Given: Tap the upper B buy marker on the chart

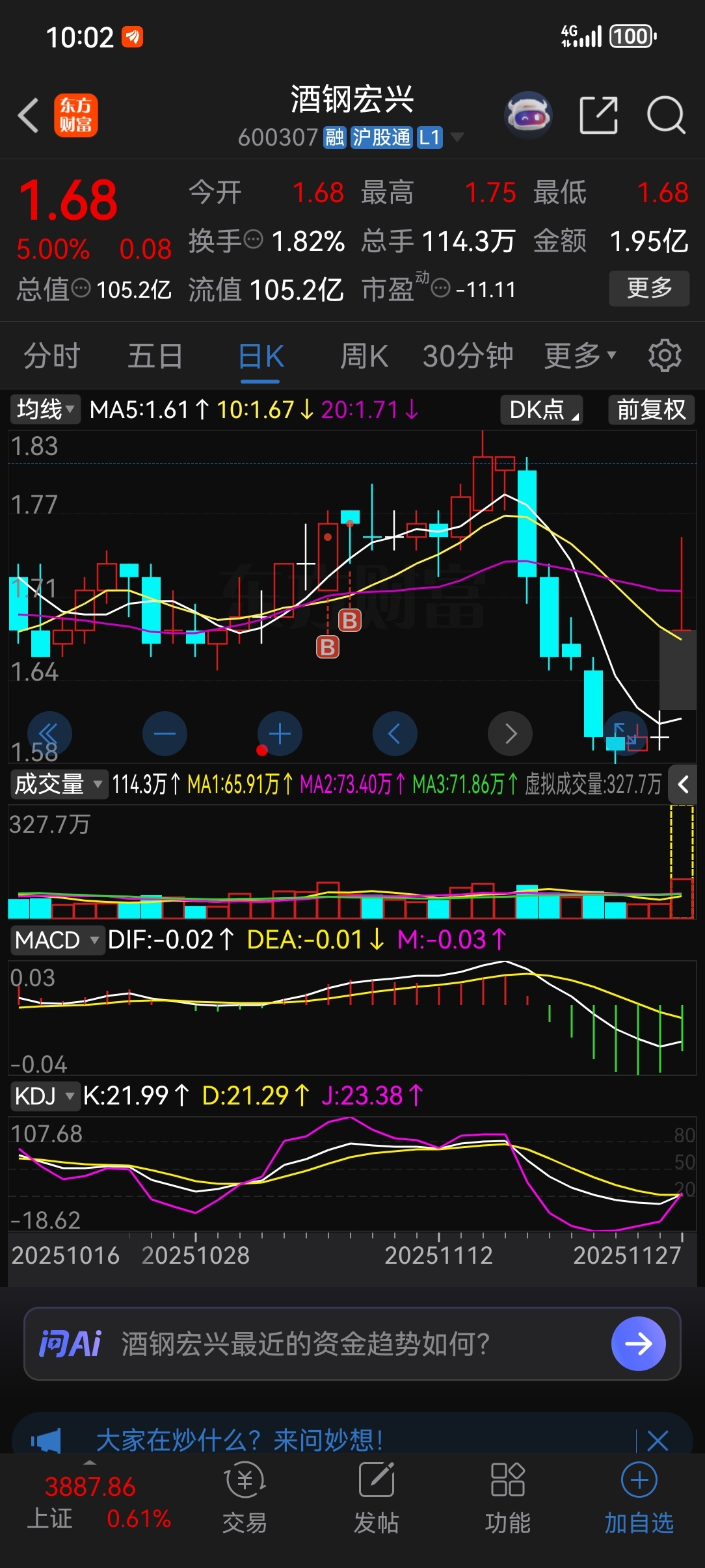Looking at the screenshot, I should 350,620.
